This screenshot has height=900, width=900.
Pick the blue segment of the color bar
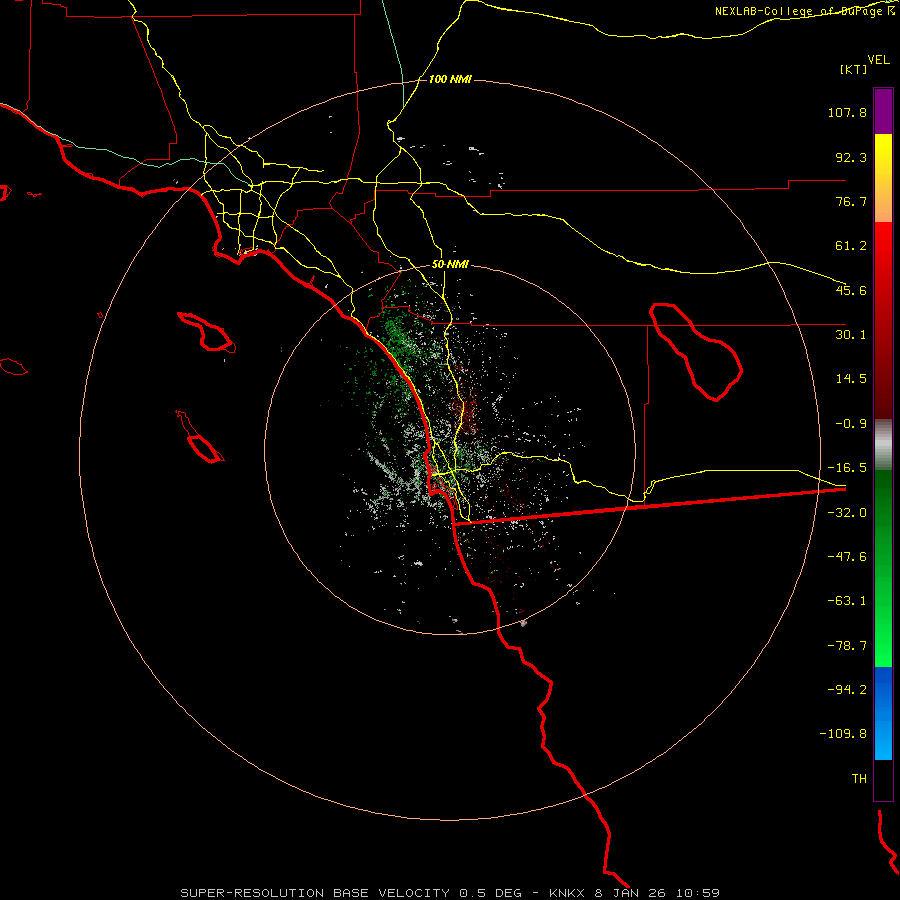(x=883, y=713)
